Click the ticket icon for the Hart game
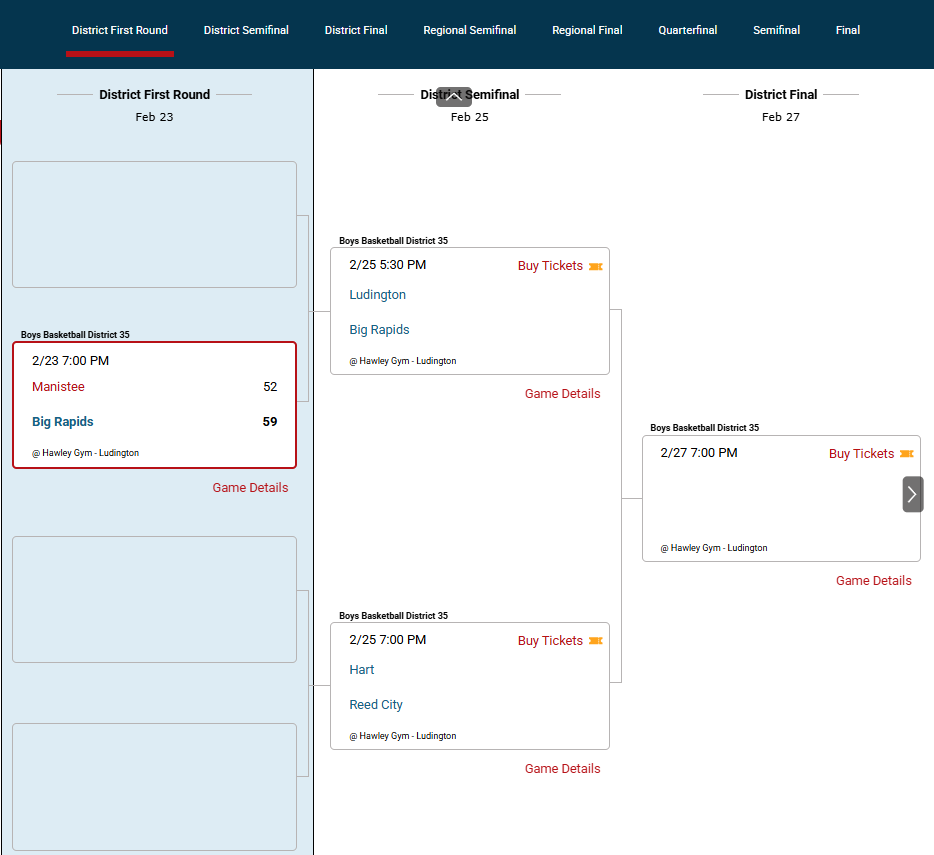This screenshot has height=855, width=934. (596, 641)
